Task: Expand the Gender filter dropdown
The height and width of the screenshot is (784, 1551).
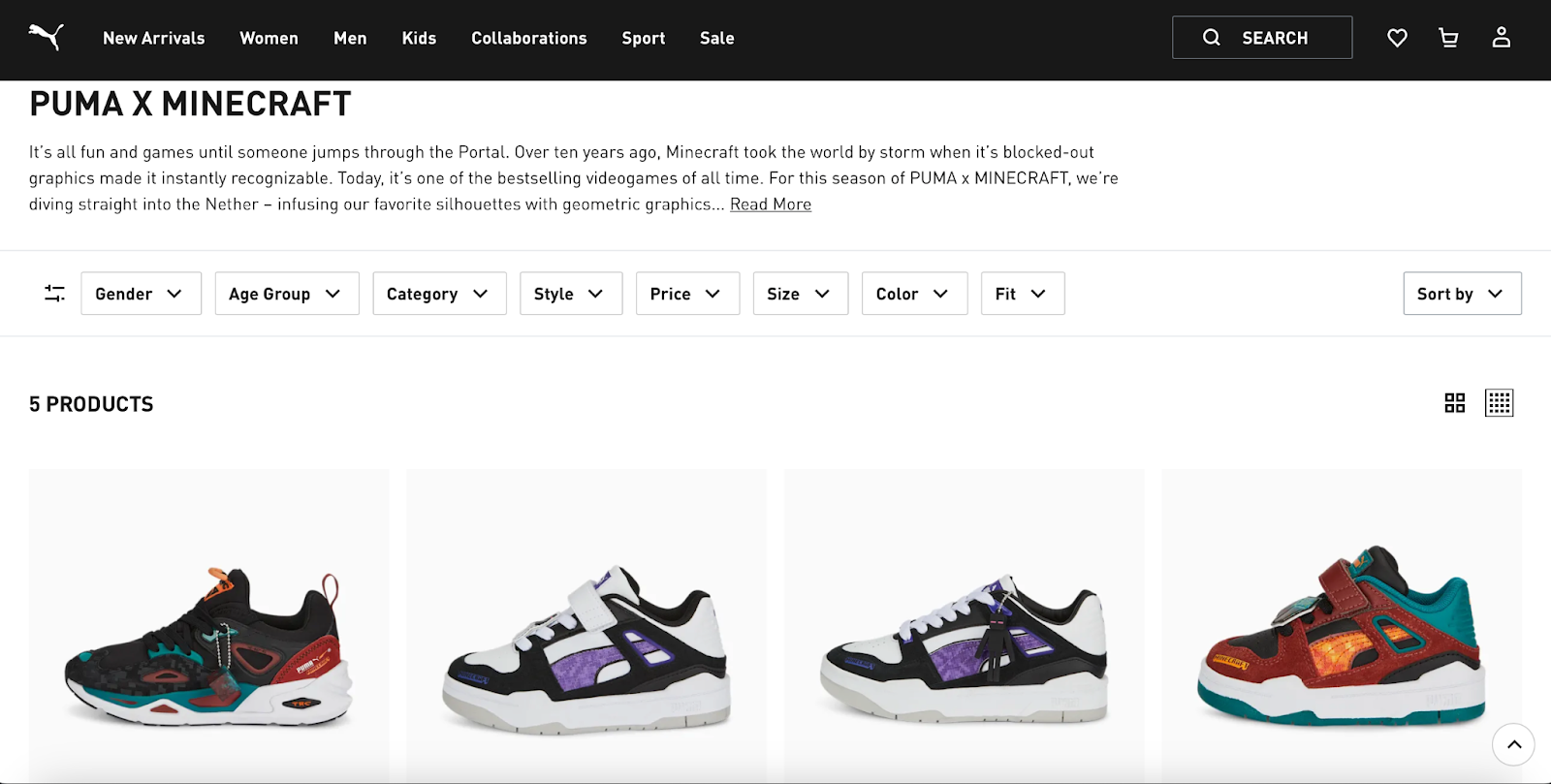Action: pos(141,294)
